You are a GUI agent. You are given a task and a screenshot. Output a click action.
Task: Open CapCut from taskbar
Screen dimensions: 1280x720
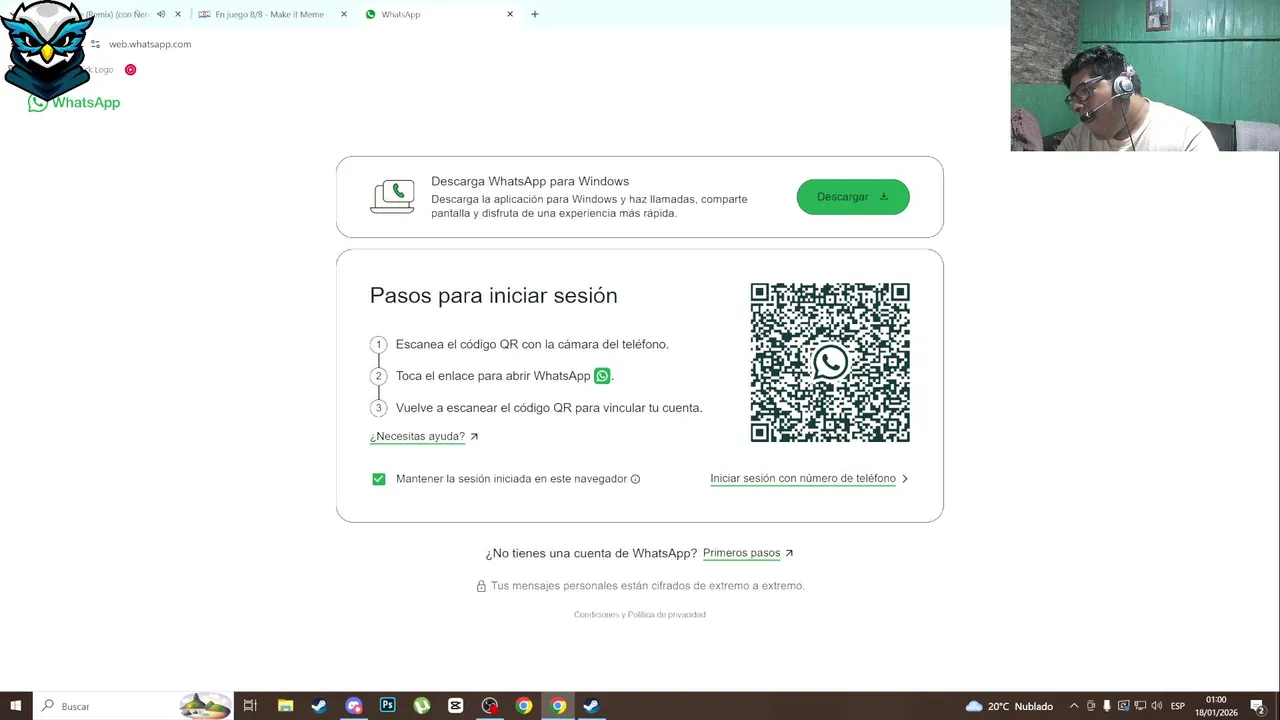tap(456, 706)
